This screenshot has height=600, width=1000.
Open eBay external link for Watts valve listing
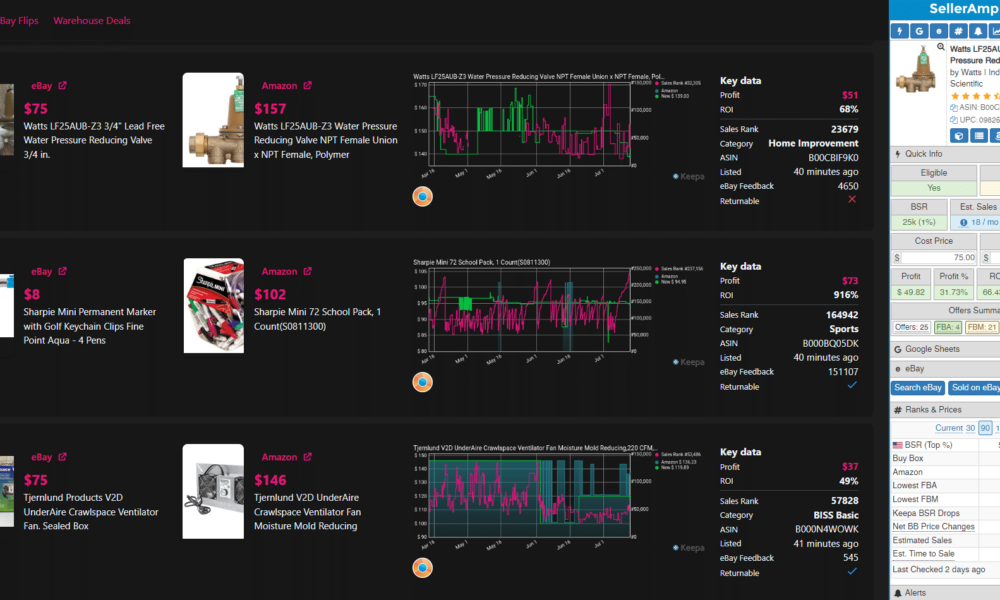point(62,85)
